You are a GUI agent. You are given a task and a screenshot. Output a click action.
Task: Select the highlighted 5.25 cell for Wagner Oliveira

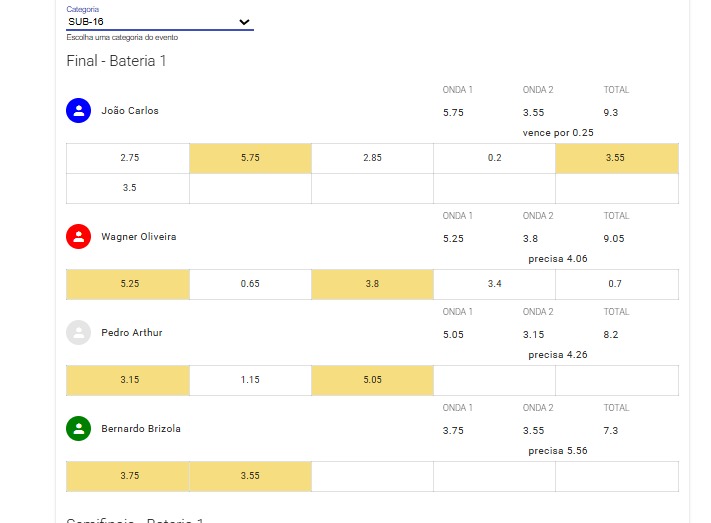[x=128, y=284]
